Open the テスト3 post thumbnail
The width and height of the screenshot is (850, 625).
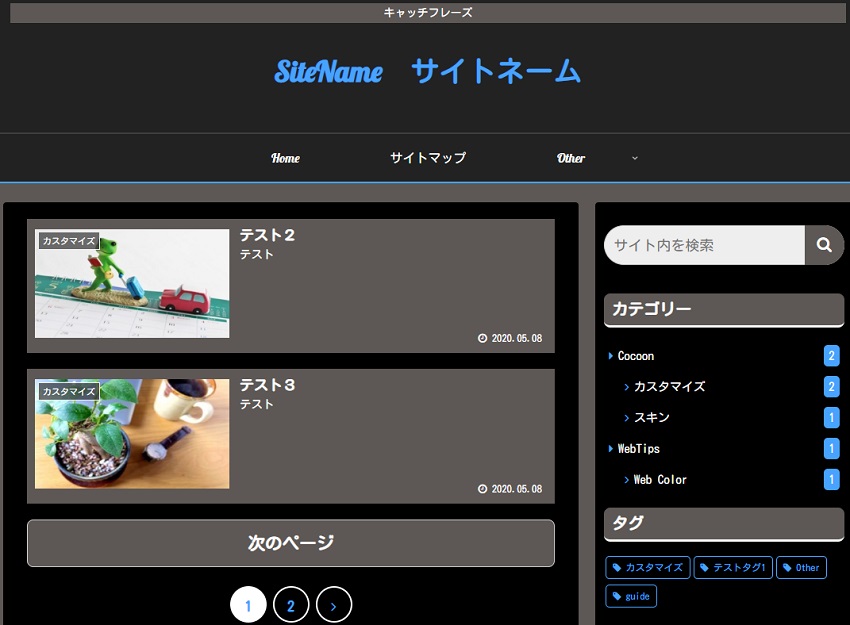tap(132, 434)
